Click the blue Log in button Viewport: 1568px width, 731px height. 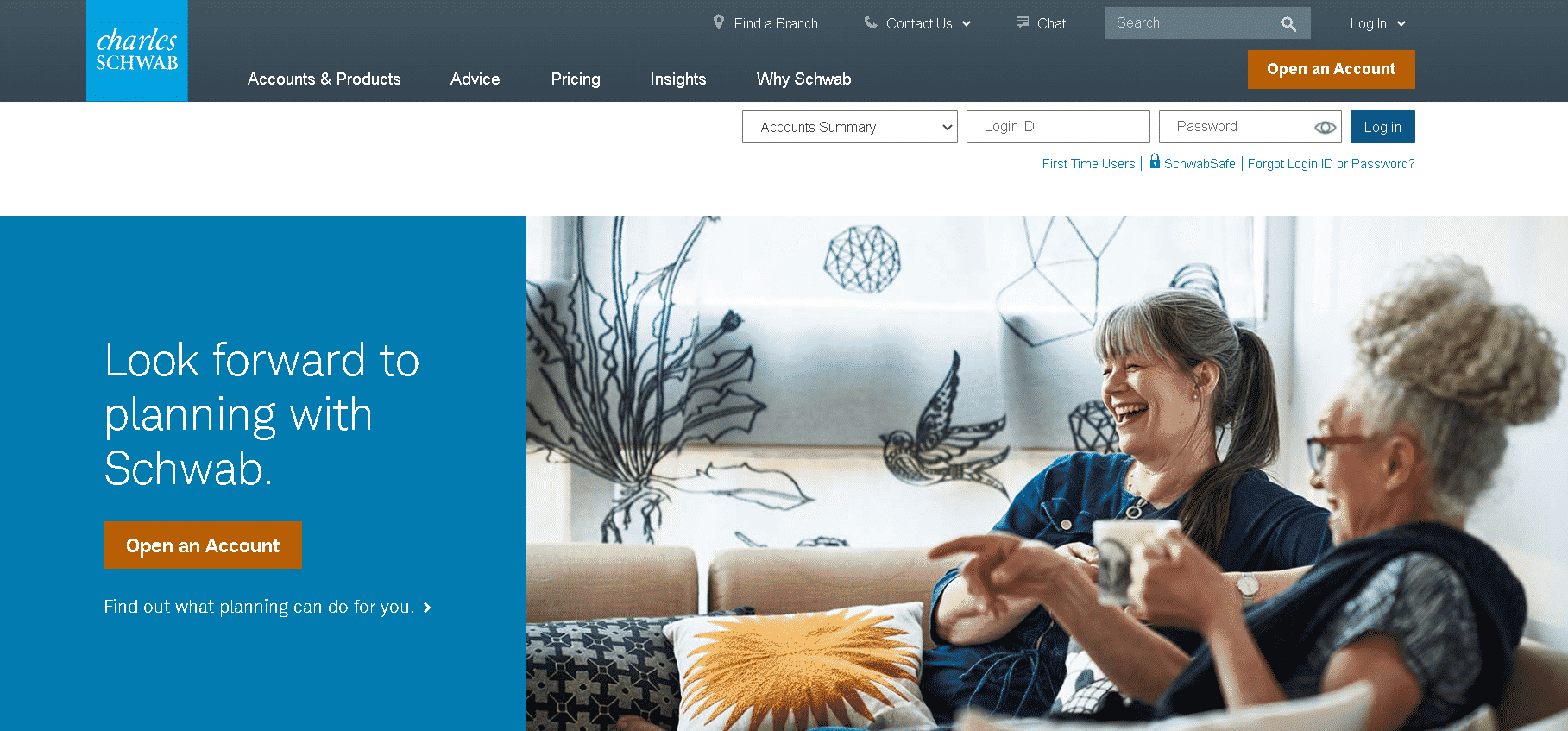point(1382,127)
